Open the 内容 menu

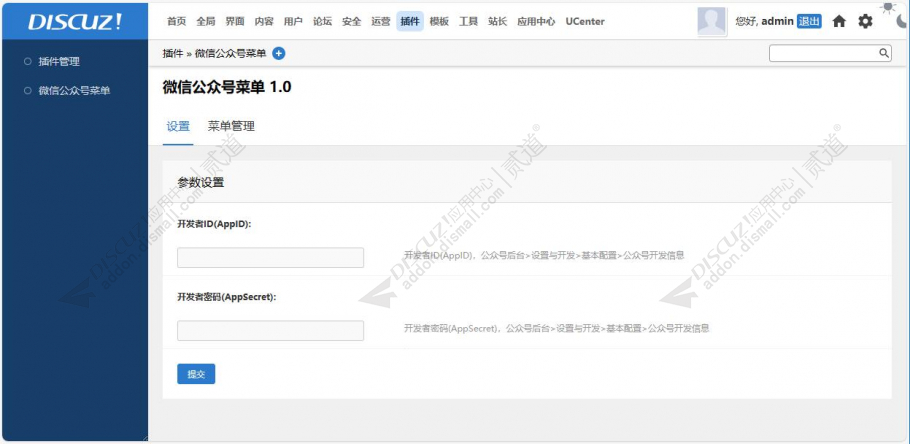click(x=264, y=21)
